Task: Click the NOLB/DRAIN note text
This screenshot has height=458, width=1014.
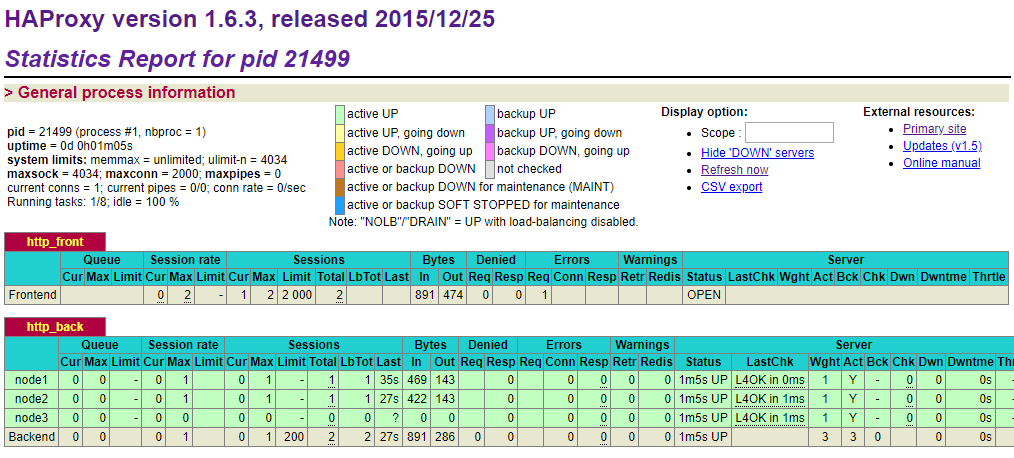Action: coord(484,222)
